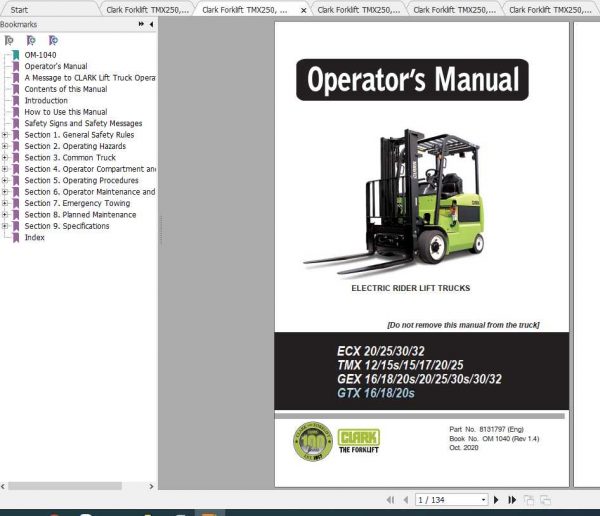
Task: Go to the first page
Action: click(390, 500)
